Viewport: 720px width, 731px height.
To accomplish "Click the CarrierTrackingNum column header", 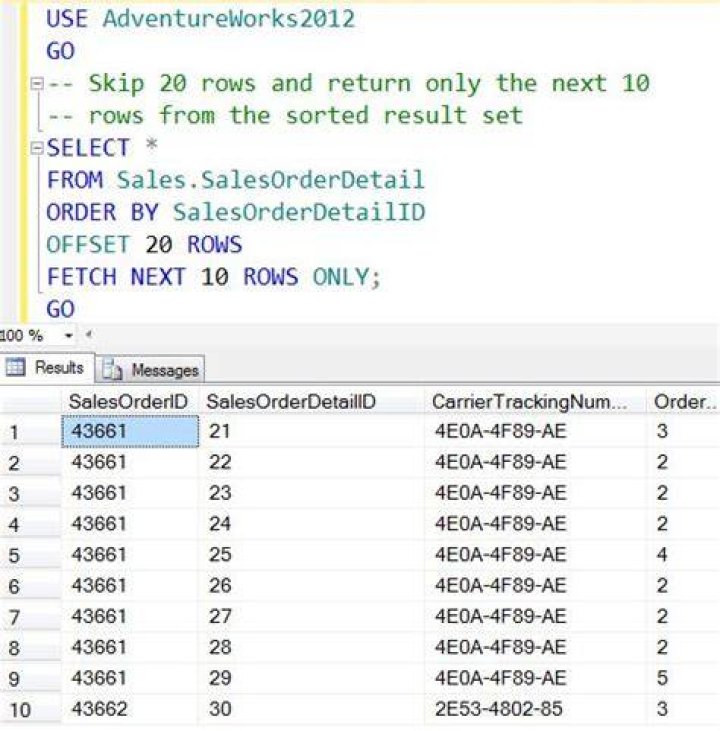I will click(535, 401).
